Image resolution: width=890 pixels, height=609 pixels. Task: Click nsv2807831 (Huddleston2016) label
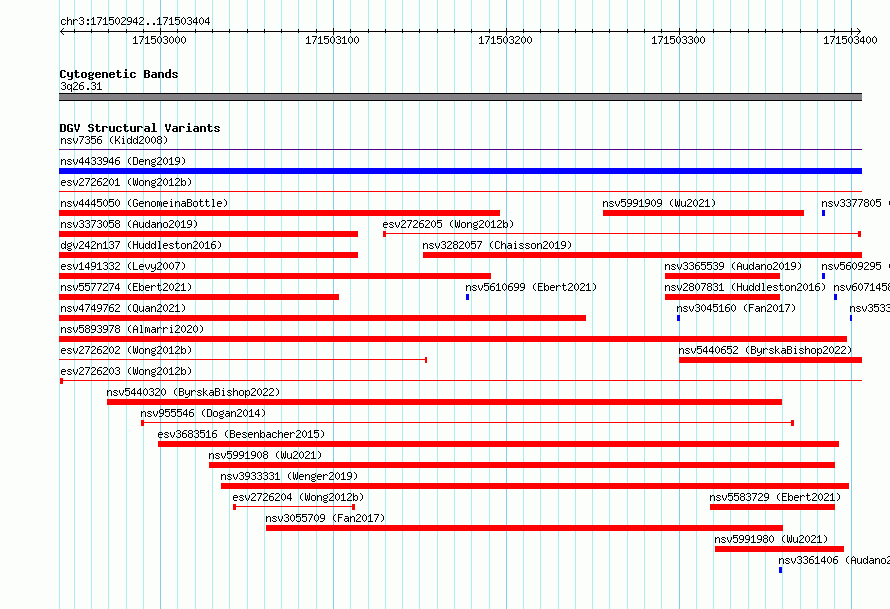click(745, 287)
